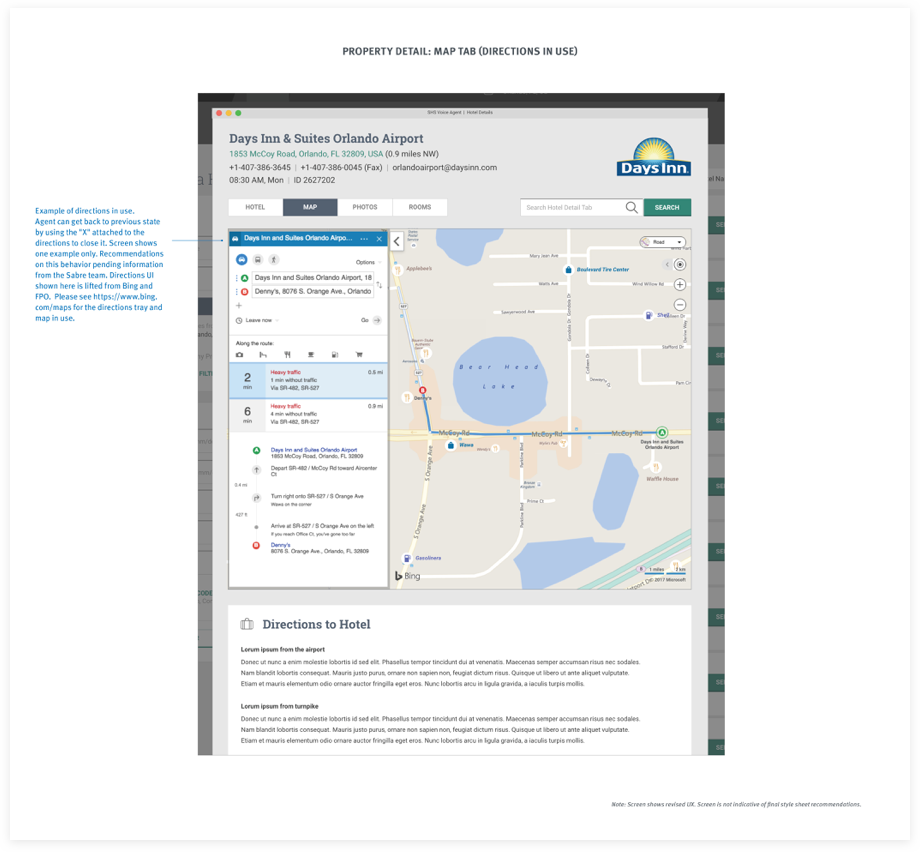Show hotels bed icon along route

[263, 354]
